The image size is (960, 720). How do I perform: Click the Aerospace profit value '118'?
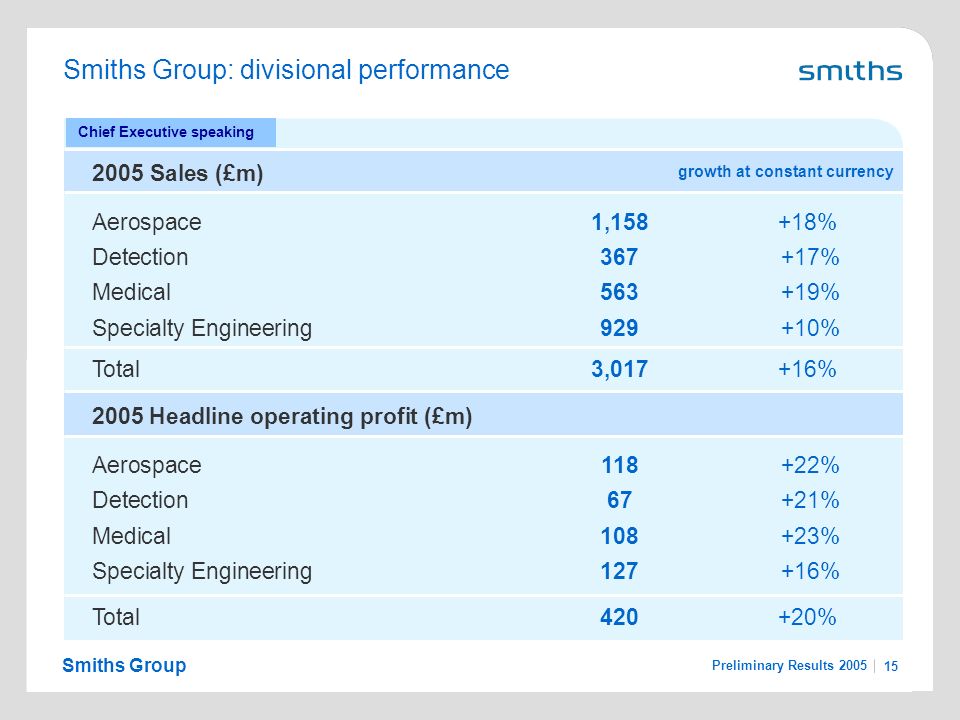(x=620, y=465)
